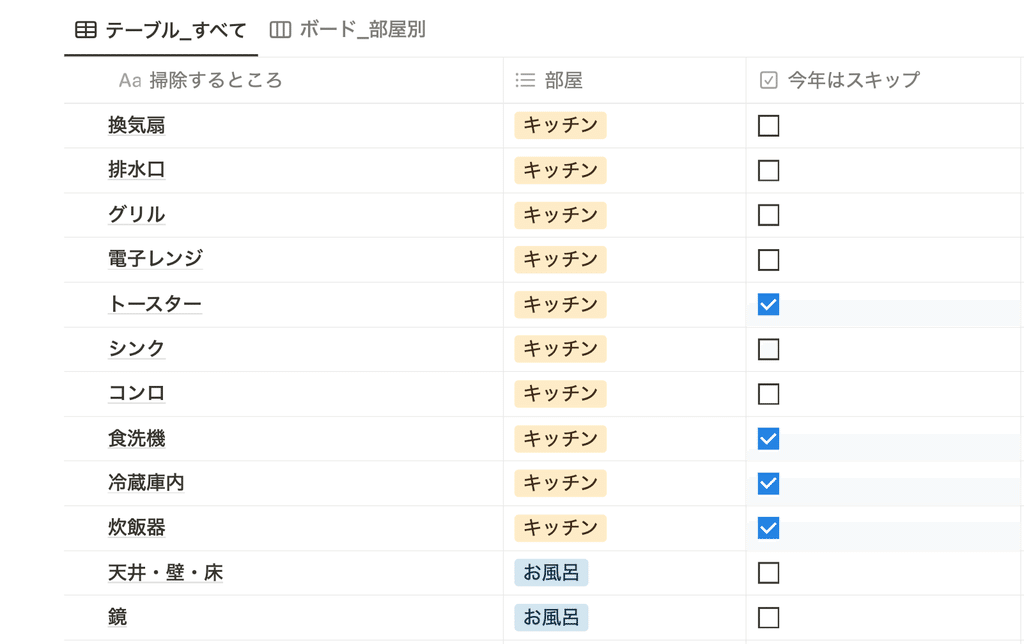Open the お風呂 tag selector for 鏡
This screenshot has height=644, width=1024.
tap(551, 617)
